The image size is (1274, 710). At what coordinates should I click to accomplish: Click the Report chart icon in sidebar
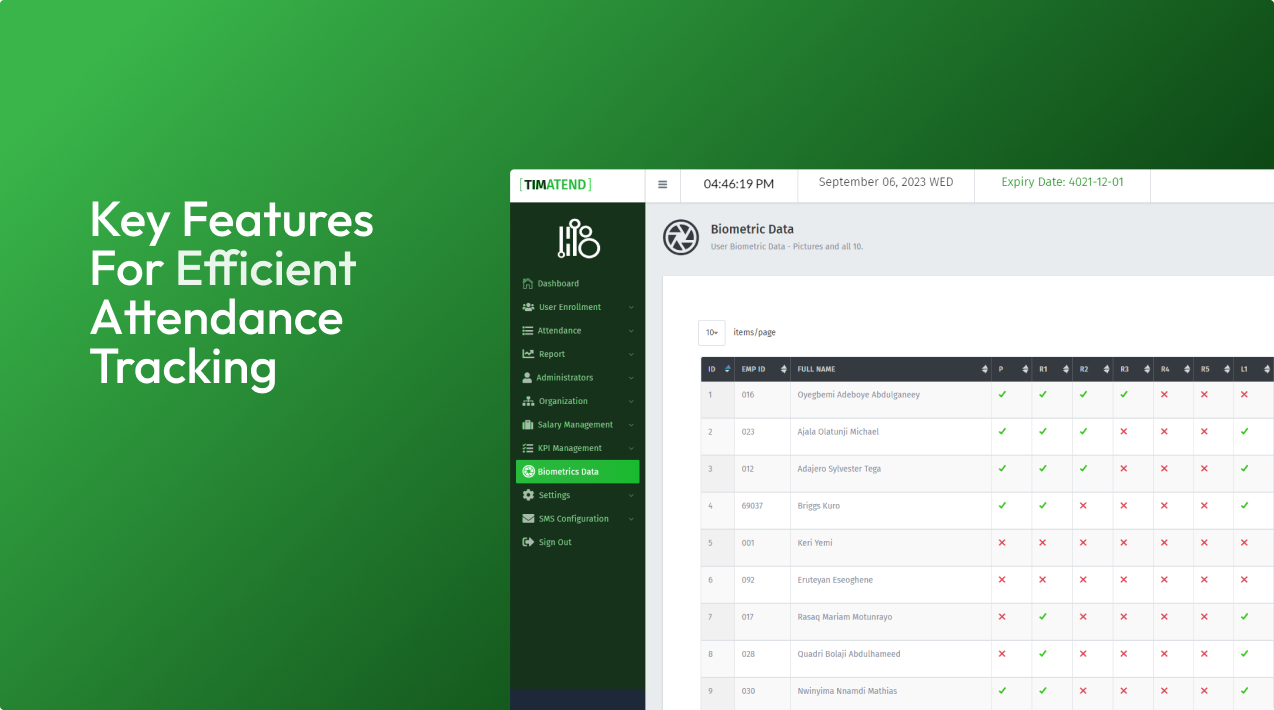528,354
